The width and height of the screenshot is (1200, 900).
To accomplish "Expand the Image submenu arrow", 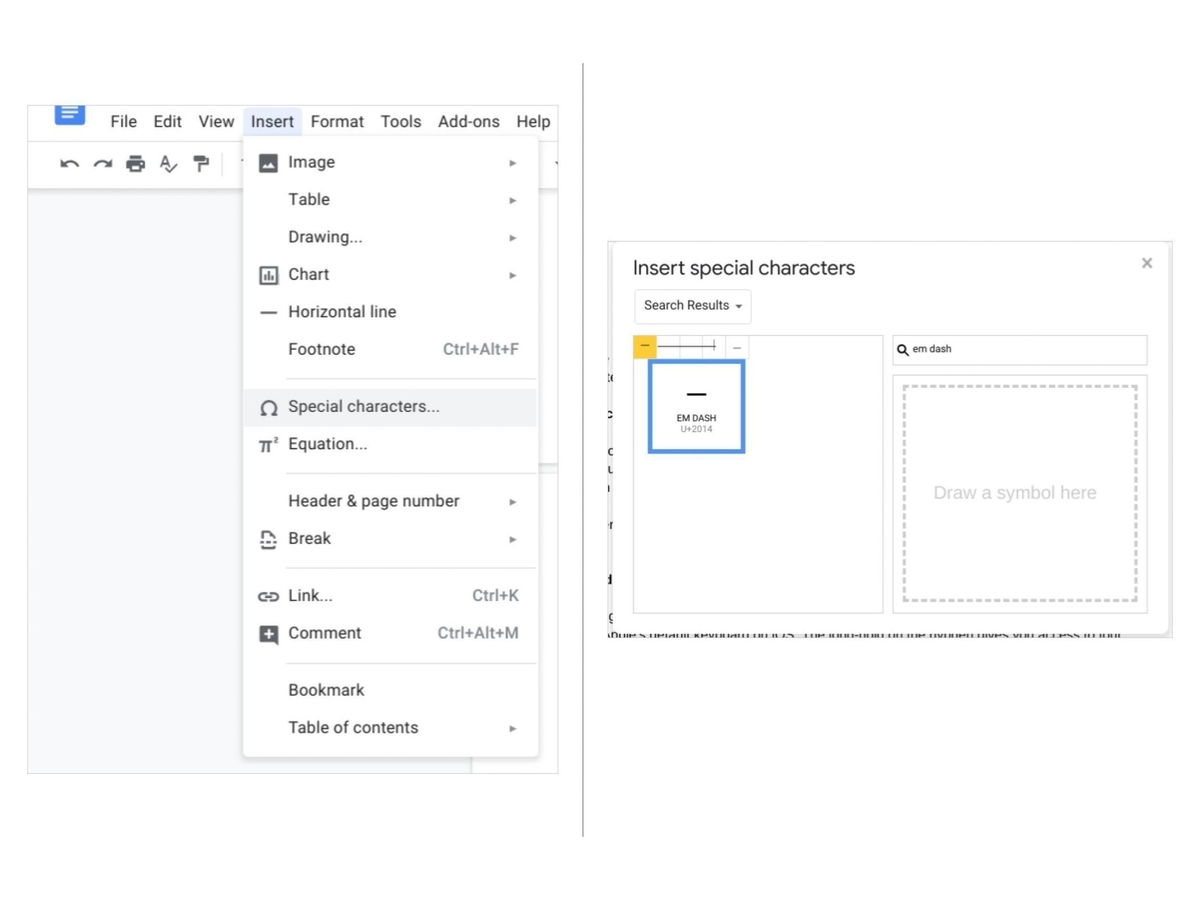I will click(512, 162).
